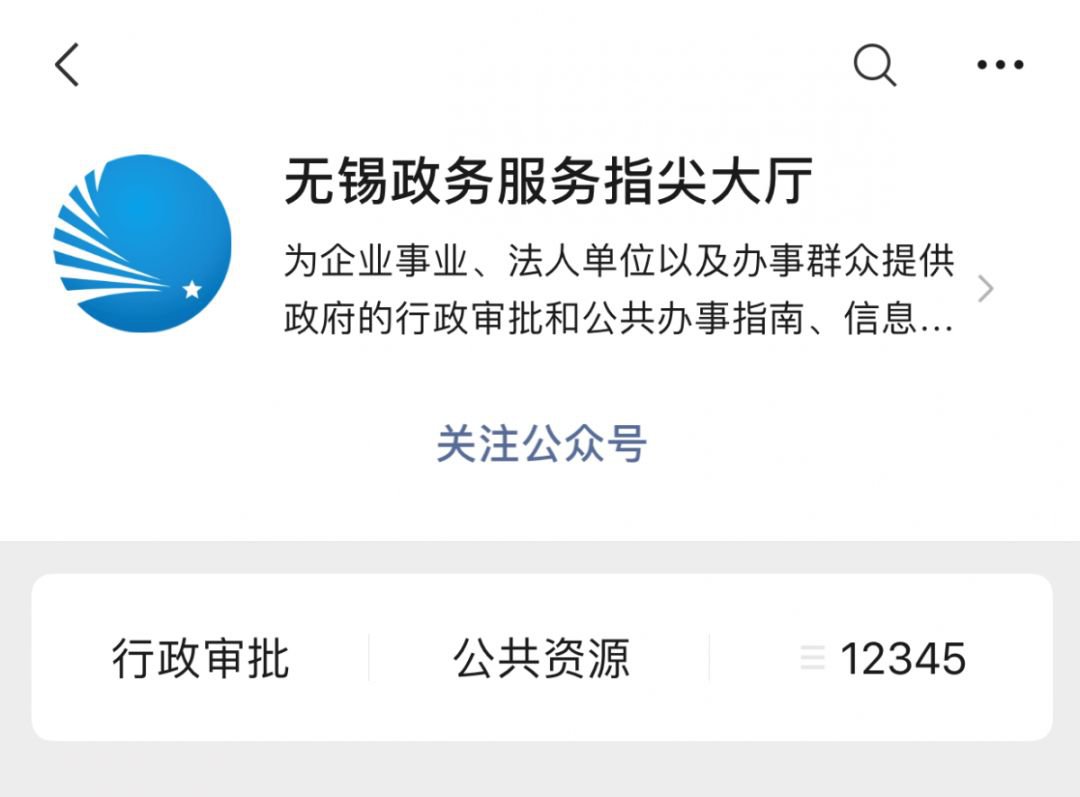Screen dimensions: 1080x797
Task: Open the 公共资源 menu
Action: [541, 659]
